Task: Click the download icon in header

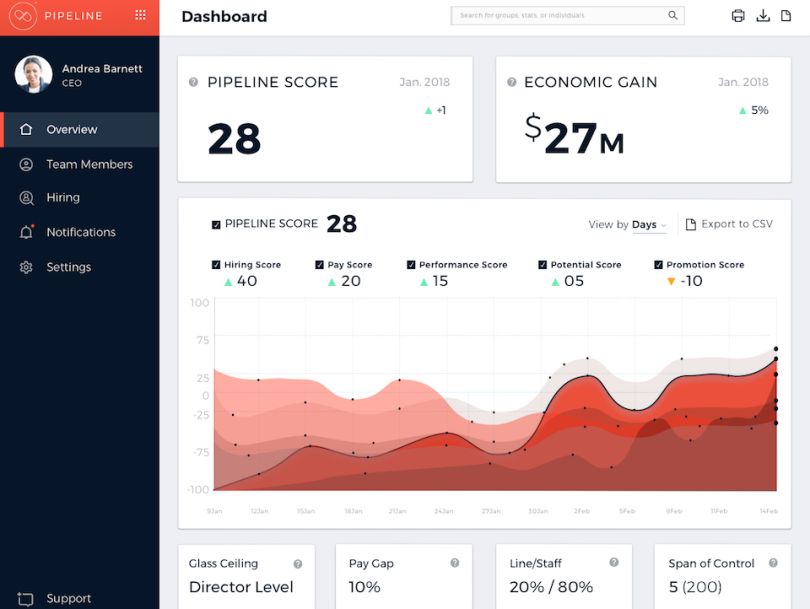Action: [x=763, y=16]
